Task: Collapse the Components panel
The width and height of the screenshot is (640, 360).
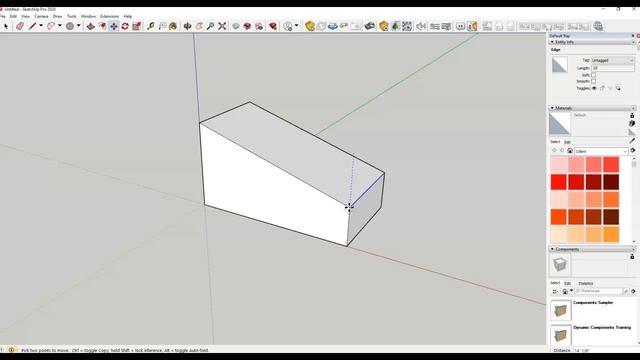Action: click(x=552, y=249)
